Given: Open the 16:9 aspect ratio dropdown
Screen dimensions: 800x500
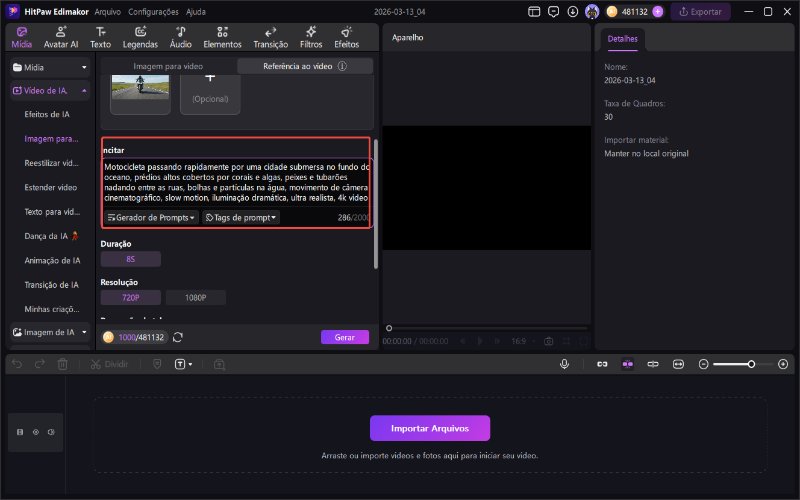Looking at the screenshot, I should tap(522, 341).
